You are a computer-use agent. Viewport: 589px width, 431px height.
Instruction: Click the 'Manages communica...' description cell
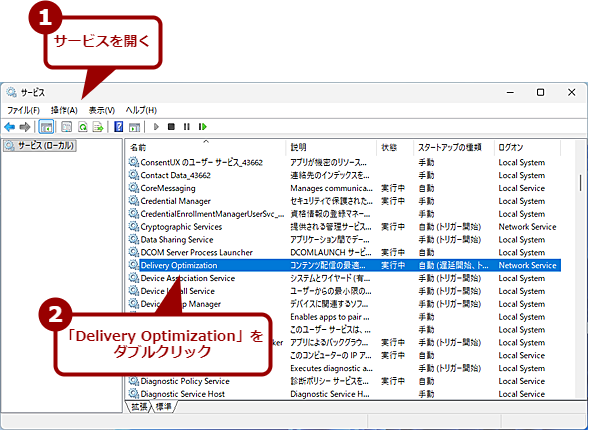[331, 188]
